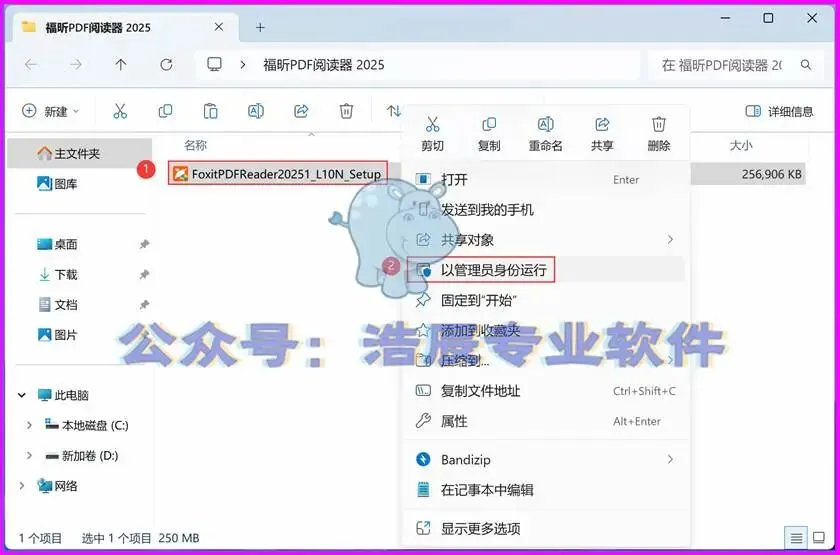Click the 选中 1 个项目 250 MB status text
The height and width of the screenshot is (555, 840).
(140, 537)
